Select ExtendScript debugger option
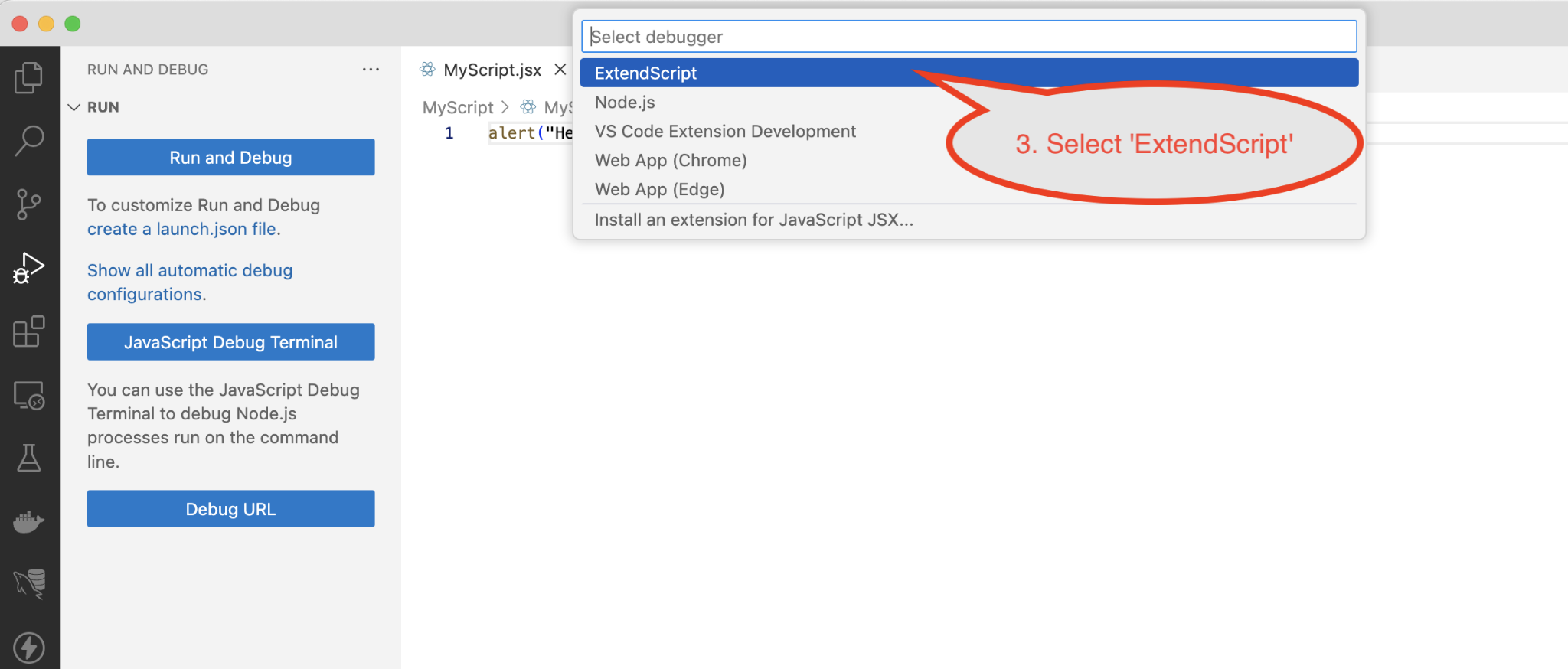 pos(645,73)
